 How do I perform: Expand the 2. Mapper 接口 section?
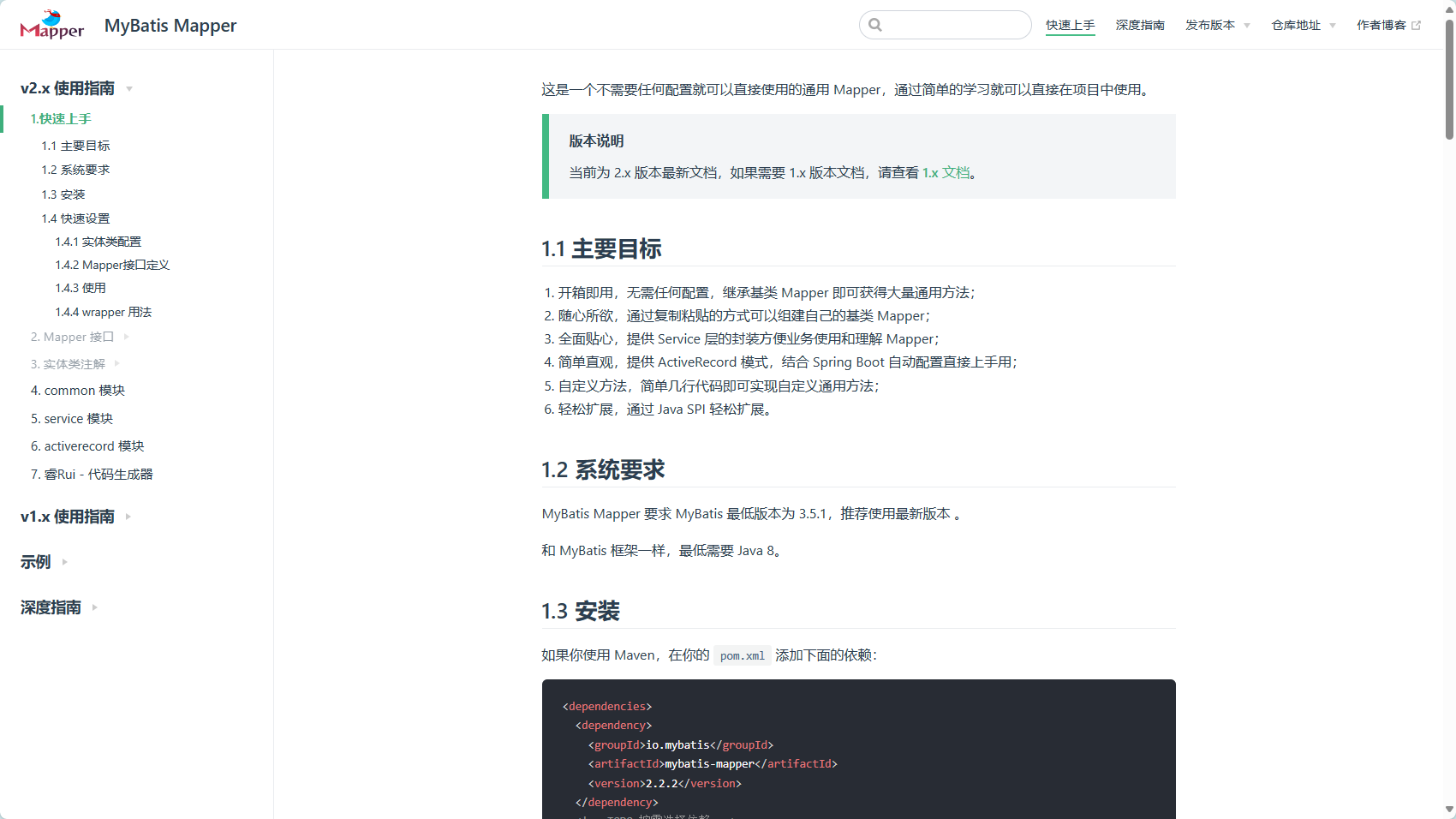[x=79, y=337]
